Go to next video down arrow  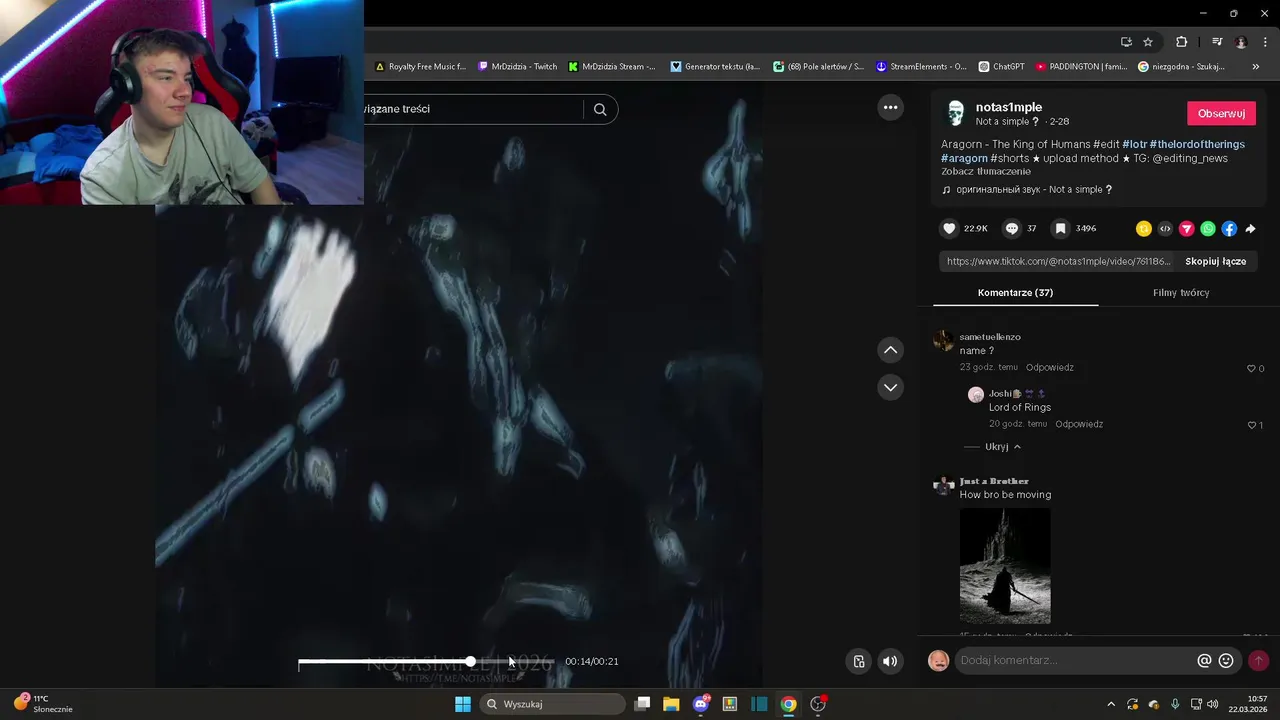[890, 387]
